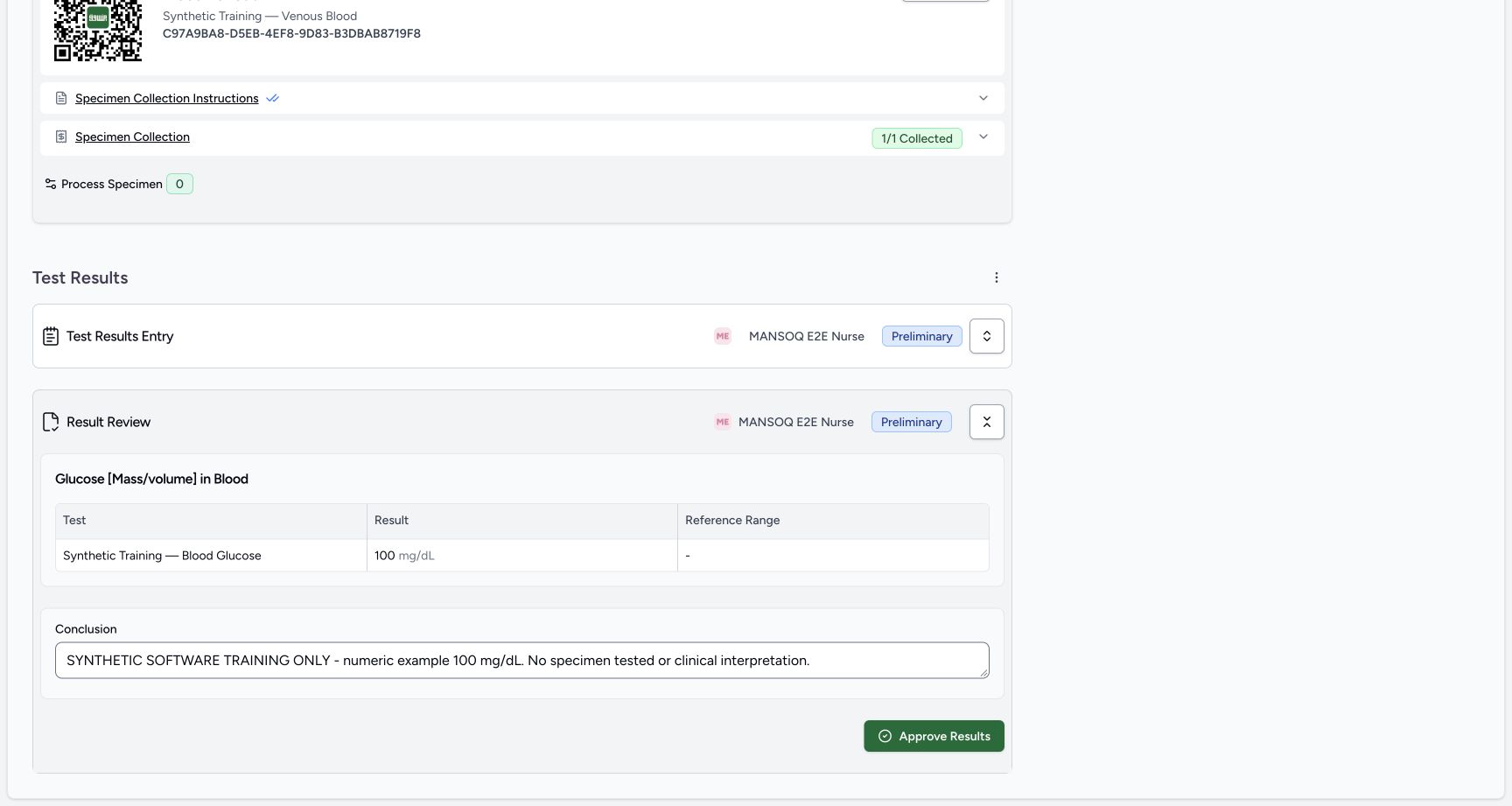Click ME avatar in Result Review row
Viewport: 1512px width, 806px height.
coord(723,422)
